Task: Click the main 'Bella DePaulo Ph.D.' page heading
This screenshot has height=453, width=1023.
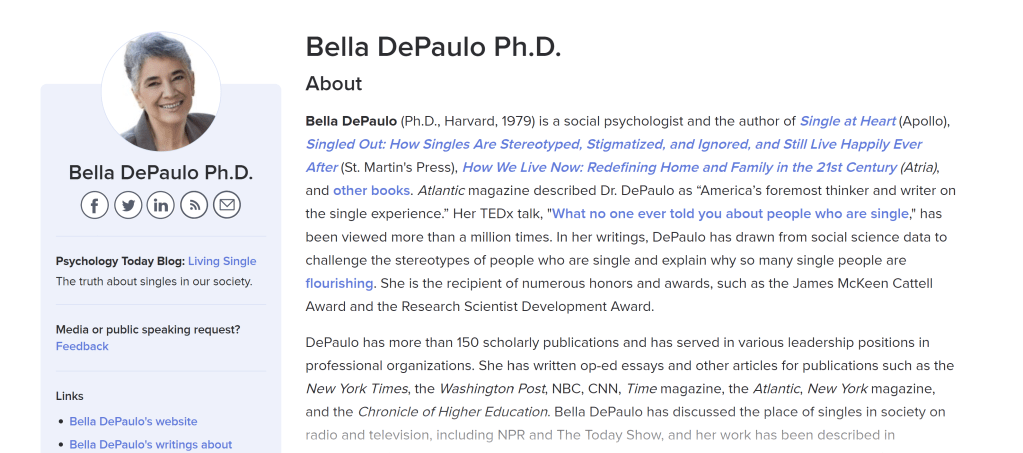Action: pyautogui.click(x=433, y=47)
